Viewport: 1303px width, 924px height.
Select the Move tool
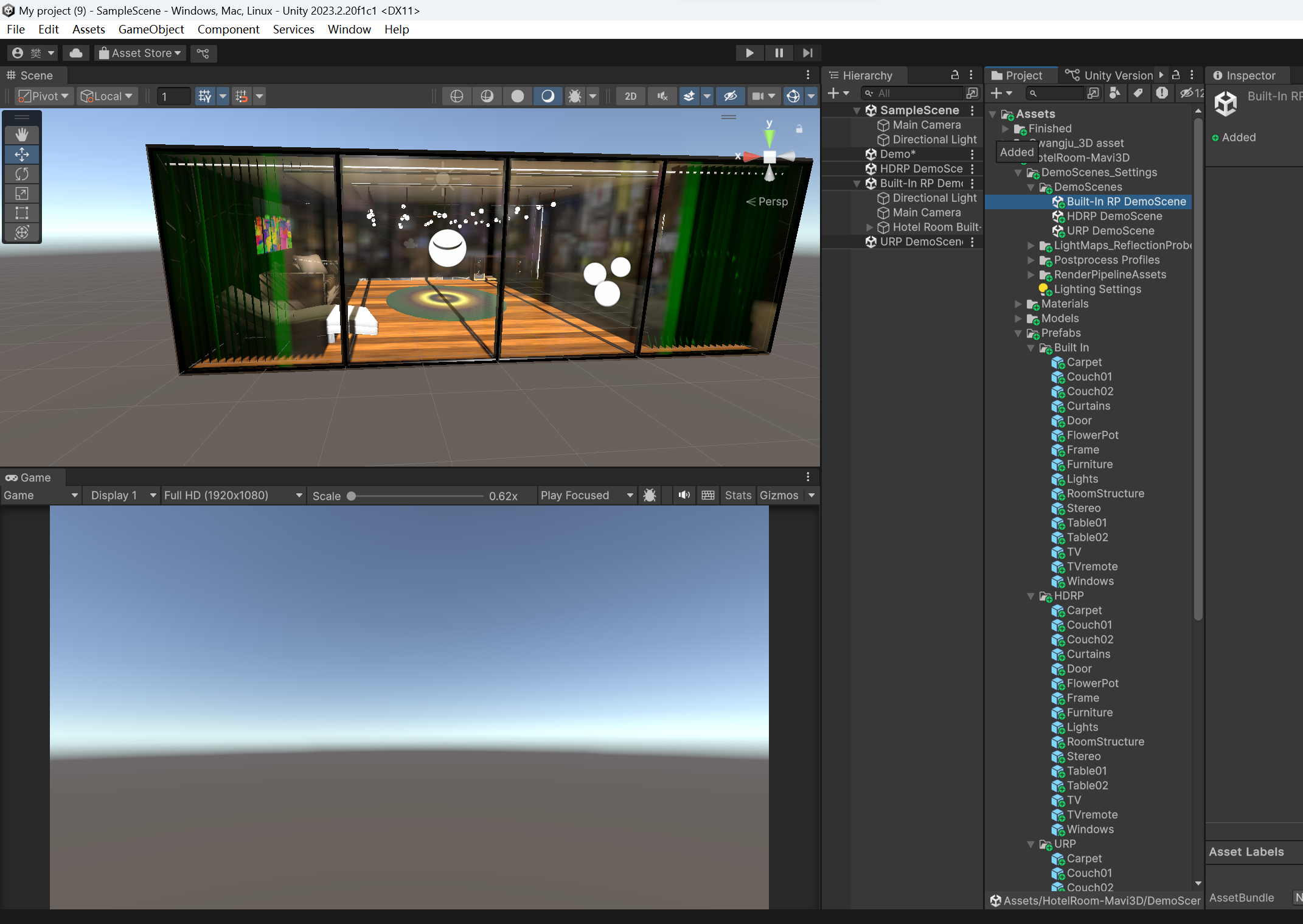point(22,155)
